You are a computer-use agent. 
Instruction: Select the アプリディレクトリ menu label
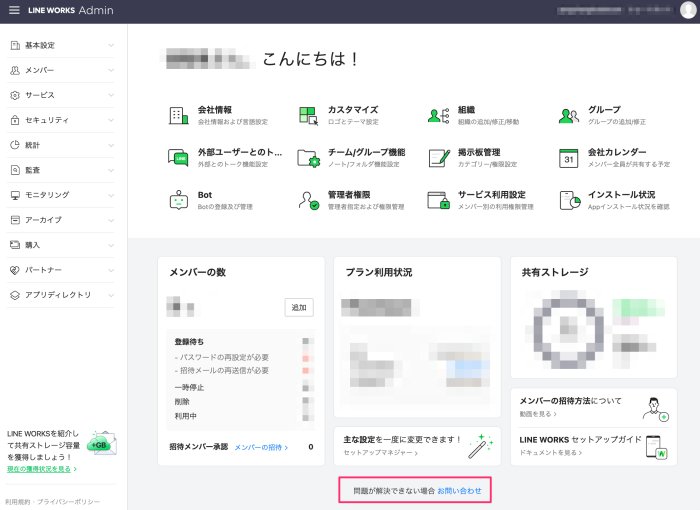click(58, 295)
